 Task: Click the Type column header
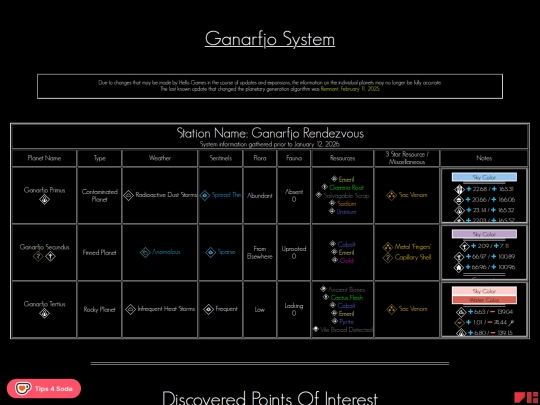click(100, 158)
